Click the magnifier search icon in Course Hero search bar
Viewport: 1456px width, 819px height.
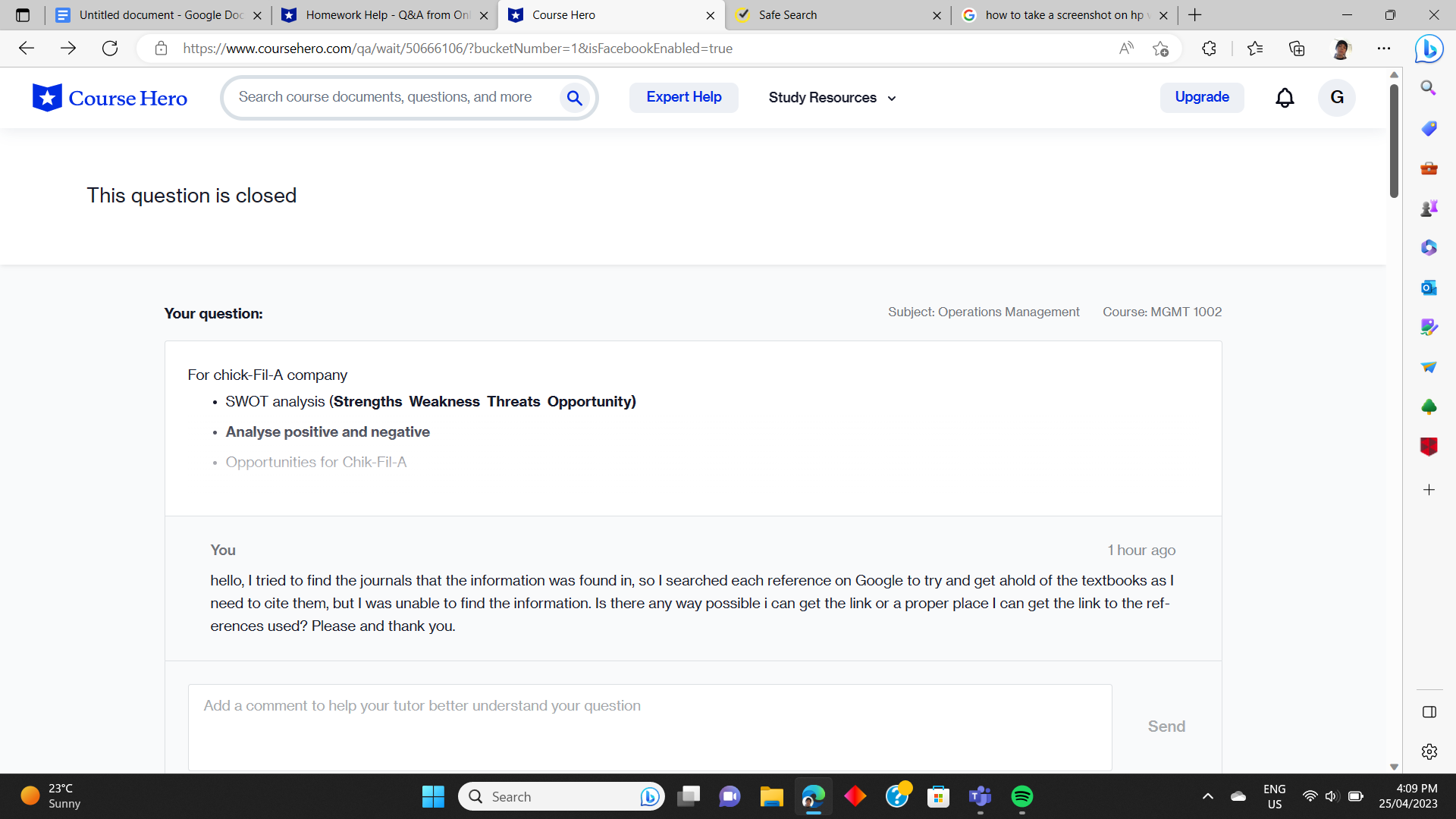(x=574, y=98)
